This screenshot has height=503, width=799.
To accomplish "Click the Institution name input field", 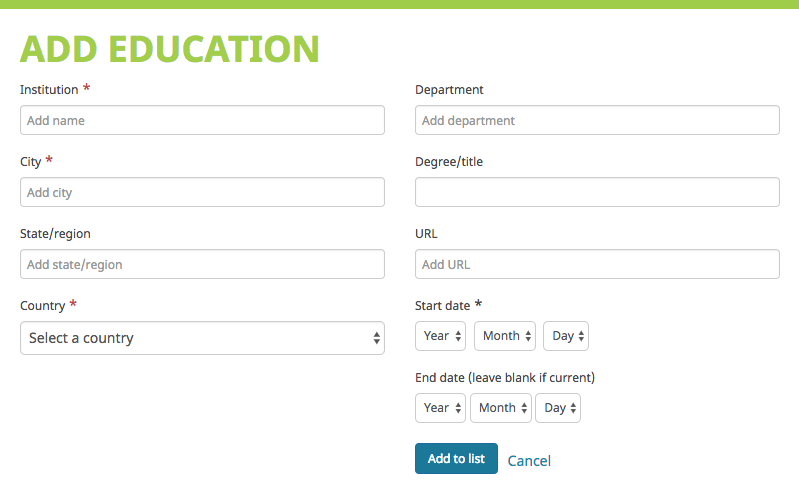I will click(x=202, y=120).
